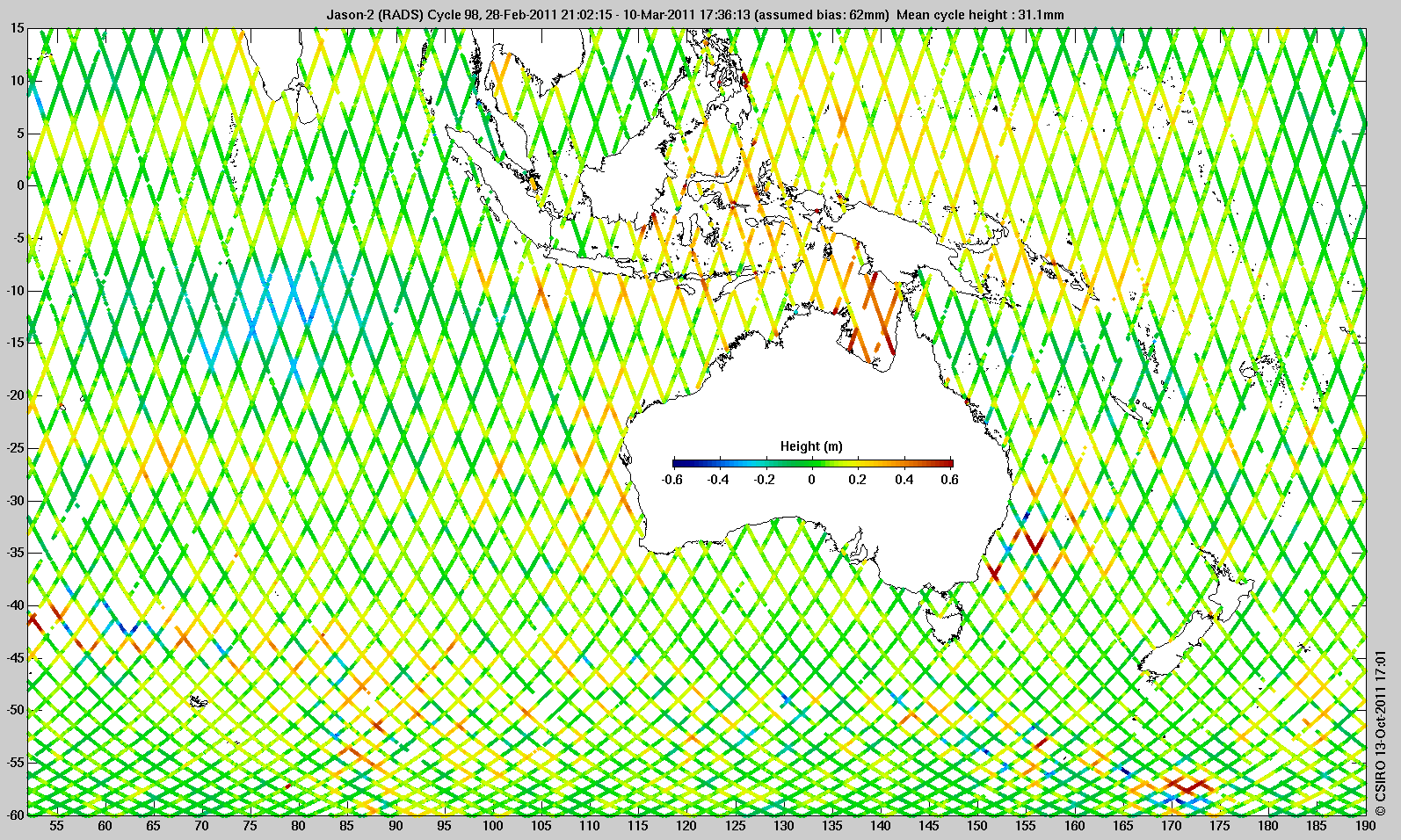The width and height of the screenshot is (1401, 840).
Task: Click longitude axis label '60'
Action: (x=105, y=826)
